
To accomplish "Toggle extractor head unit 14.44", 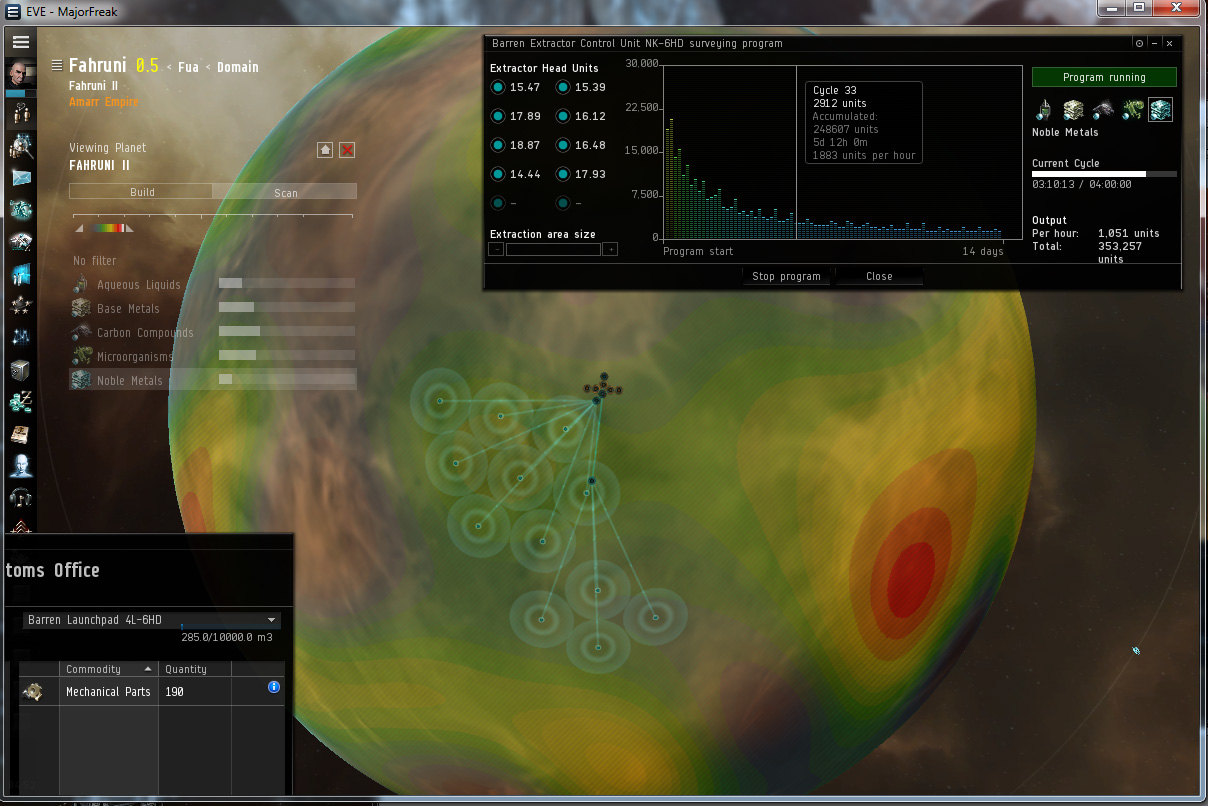I will coord(498,175).
